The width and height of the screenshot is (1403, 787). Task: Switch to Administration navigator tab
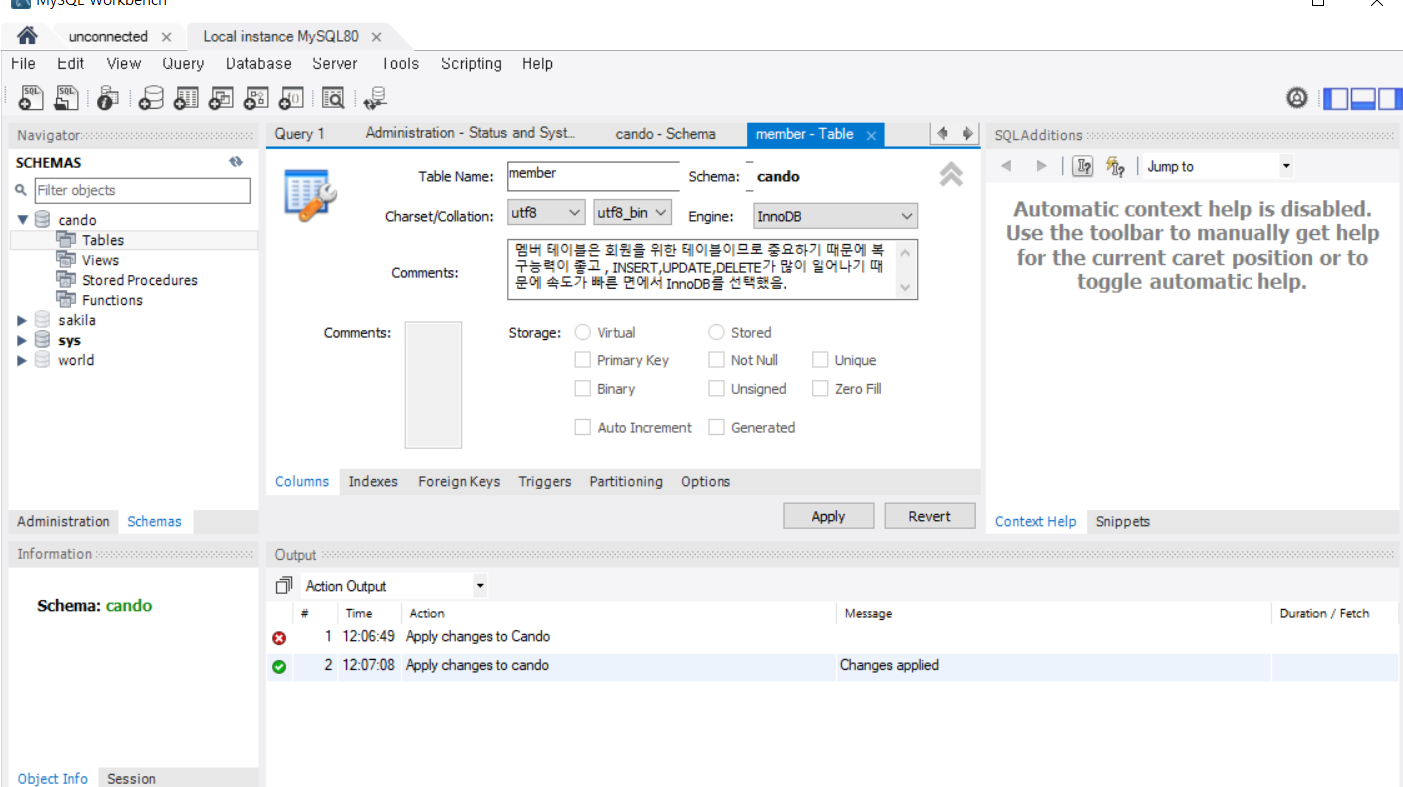point(63,521)
